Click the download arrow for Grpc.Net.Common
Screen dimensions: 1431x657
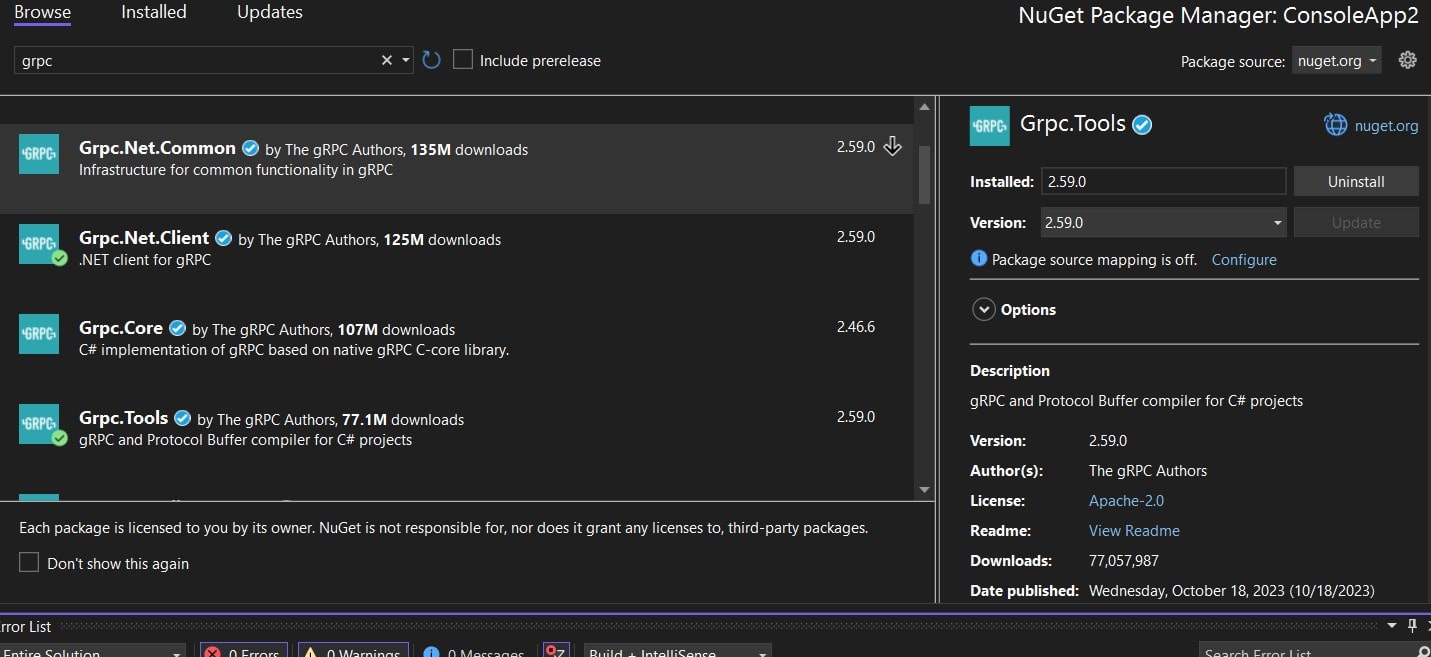(x=893, y=147)
